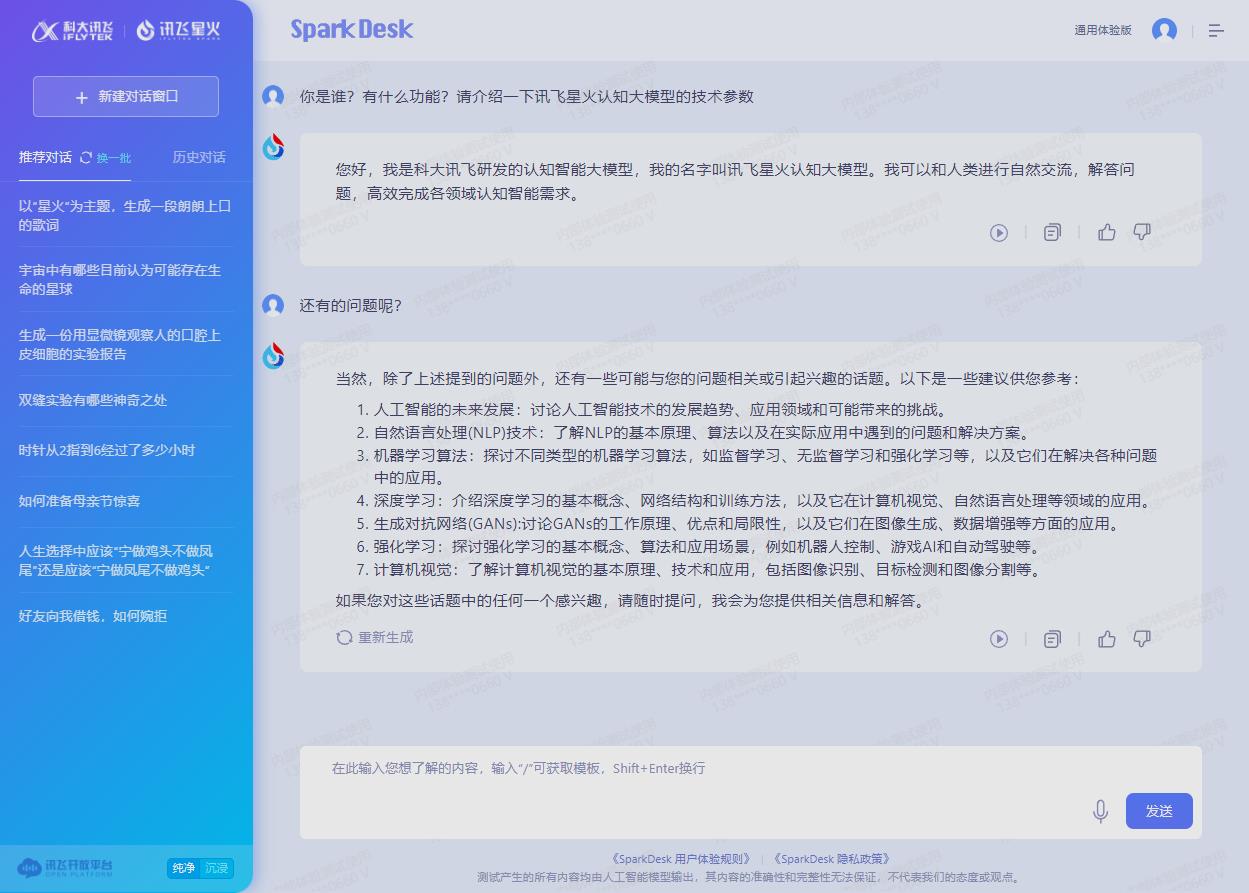The image size is (1249, 893).
Task: Open the hamburger menu in top right
Action: click(x=1216, y=31)
